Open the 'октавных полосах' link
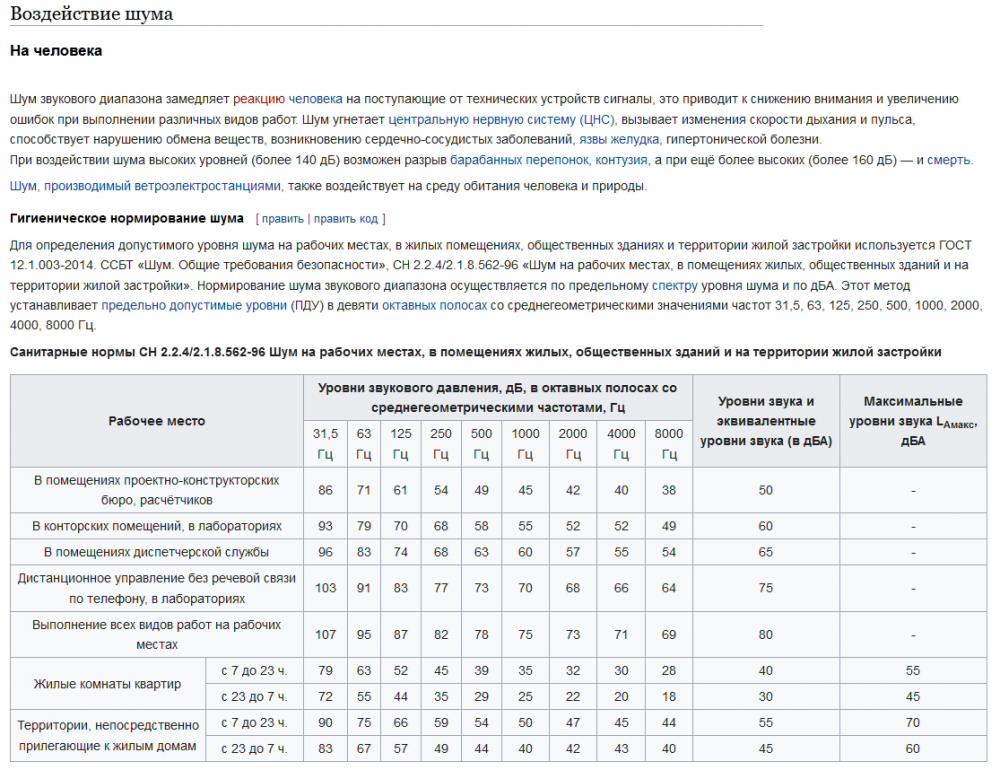This screenshot has width=1000, height=770. (434, 305)
